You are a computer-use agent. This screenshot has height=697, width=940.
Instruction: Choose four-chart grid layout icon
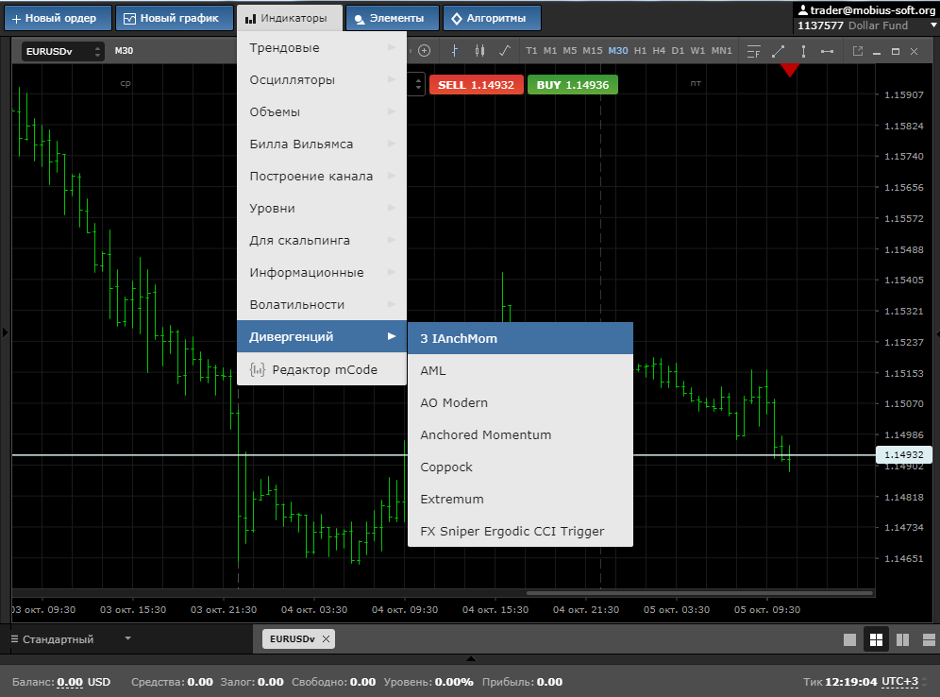point(876,640)
